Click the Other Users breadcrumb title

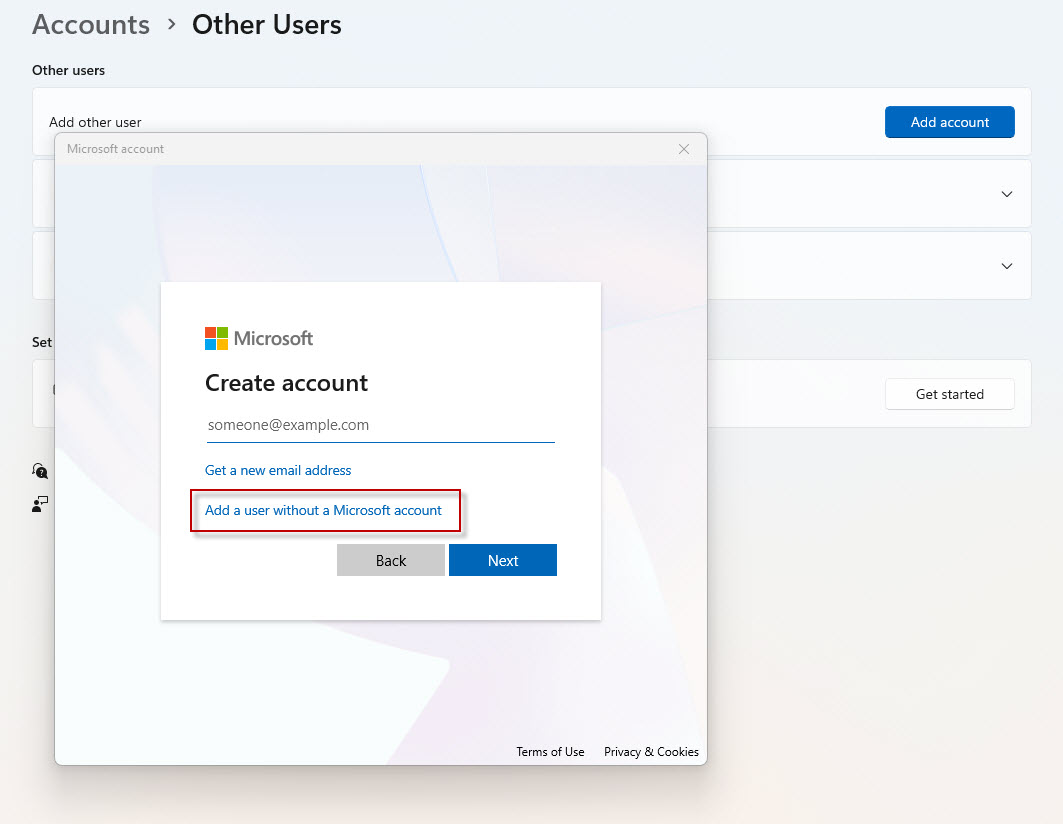click(266, 24)
